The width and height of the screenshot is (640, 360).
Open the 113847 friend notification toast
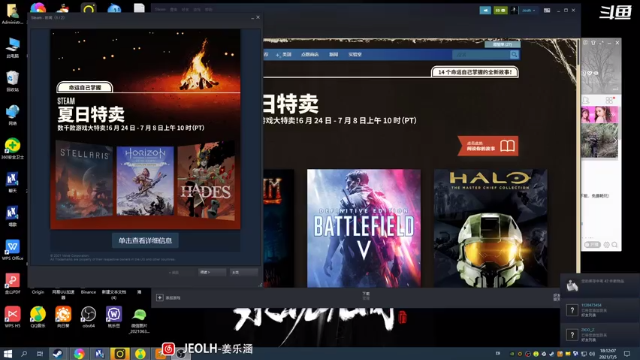pos(600,310)
